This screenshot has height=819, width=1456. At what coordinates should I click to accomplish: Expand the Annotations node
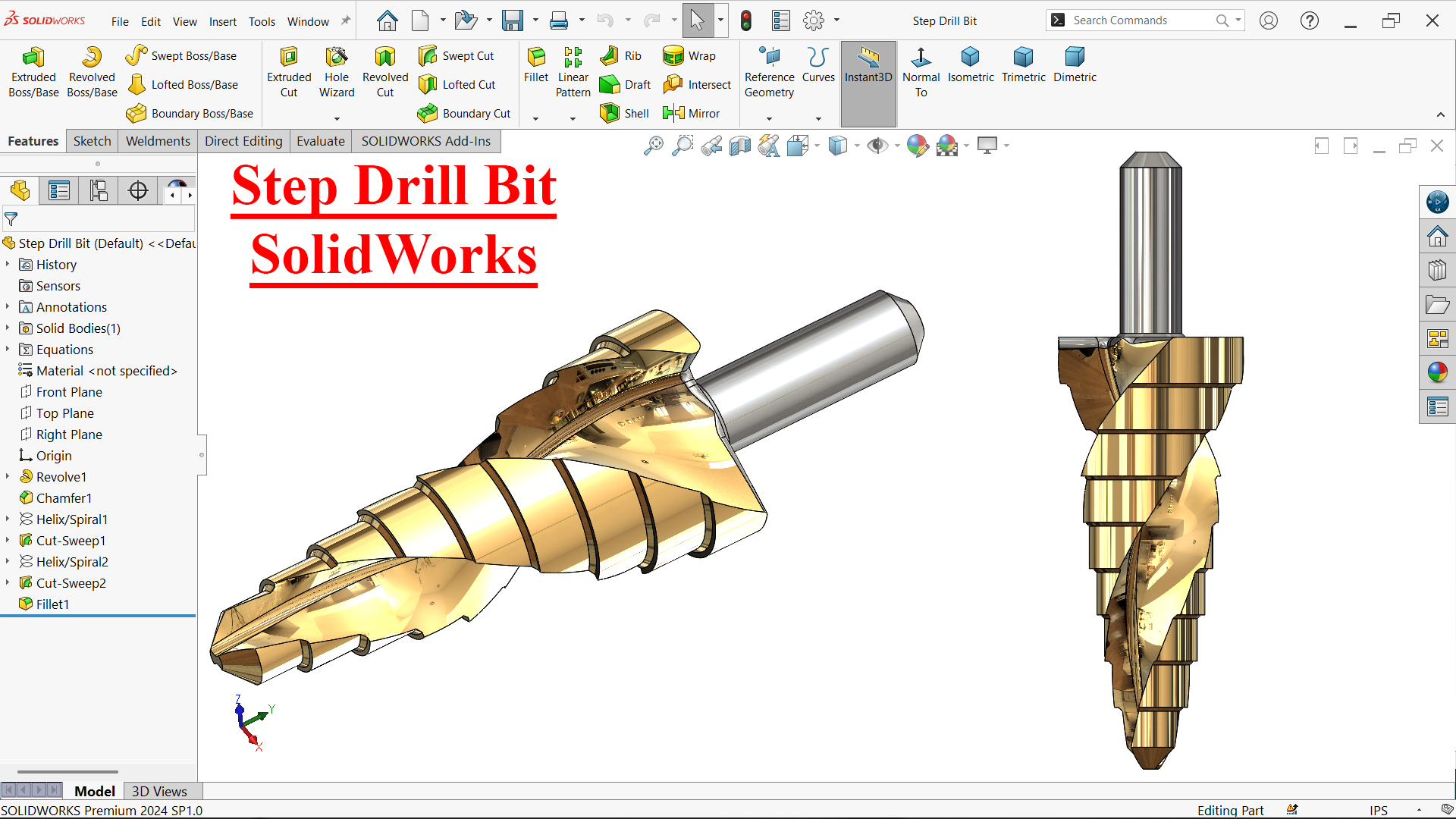[8, 306]
